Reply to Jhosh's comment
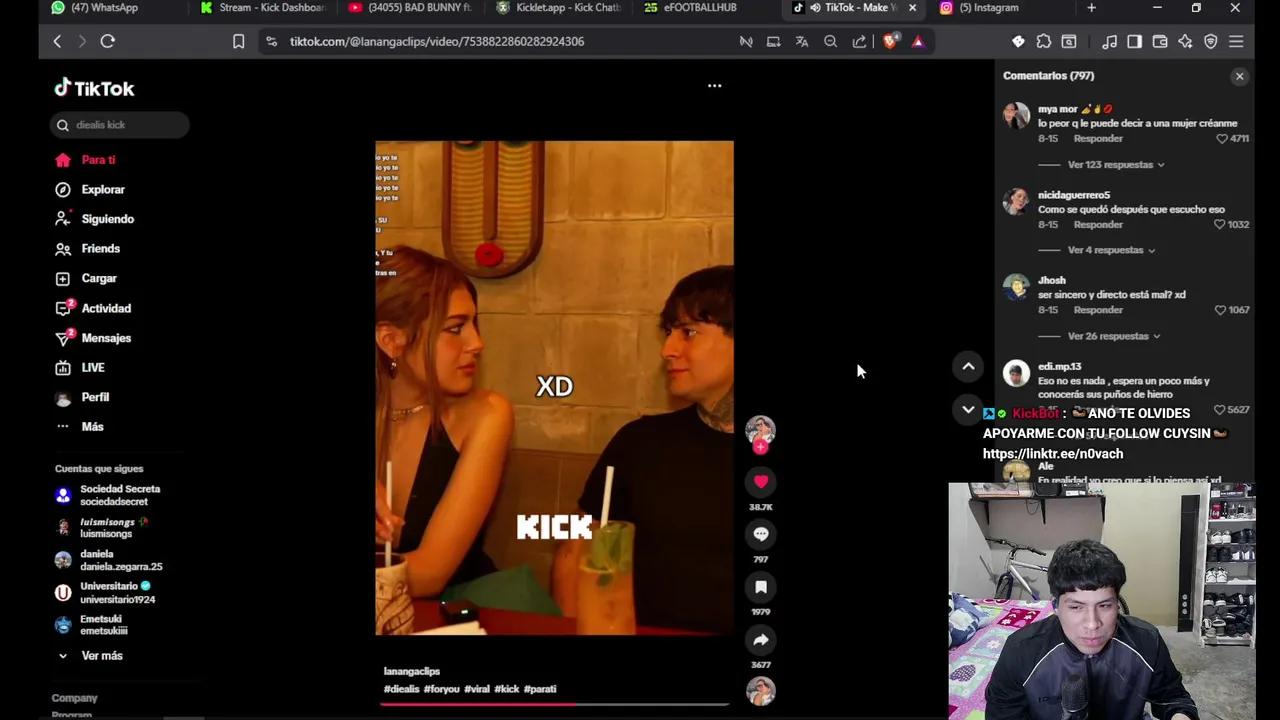Image resolution: width=1280 pixels, height=720 pixels. pyautogui.click(x=1098, y=310)
